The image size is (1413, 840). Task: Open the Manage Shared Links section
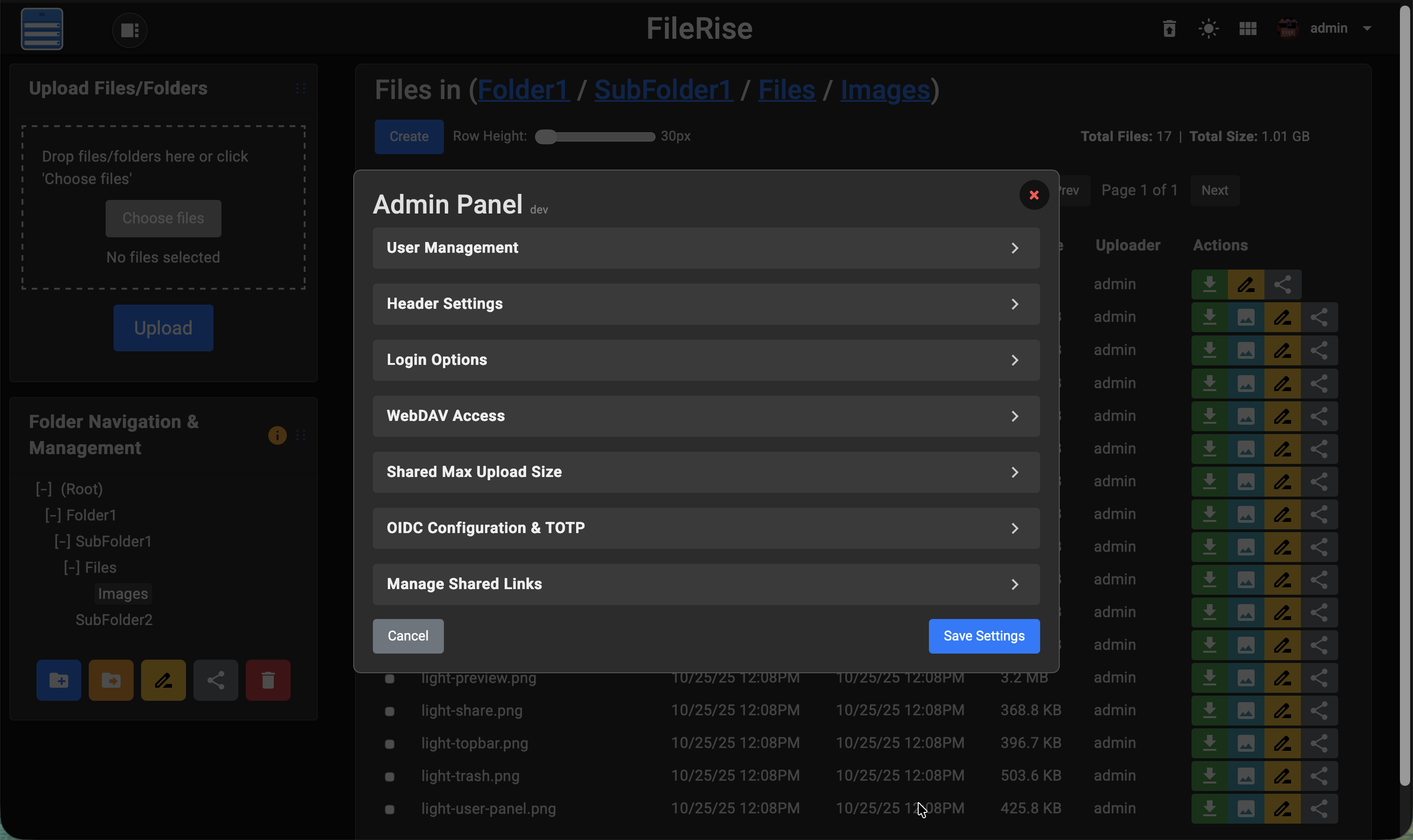click(x=706, y=584)
